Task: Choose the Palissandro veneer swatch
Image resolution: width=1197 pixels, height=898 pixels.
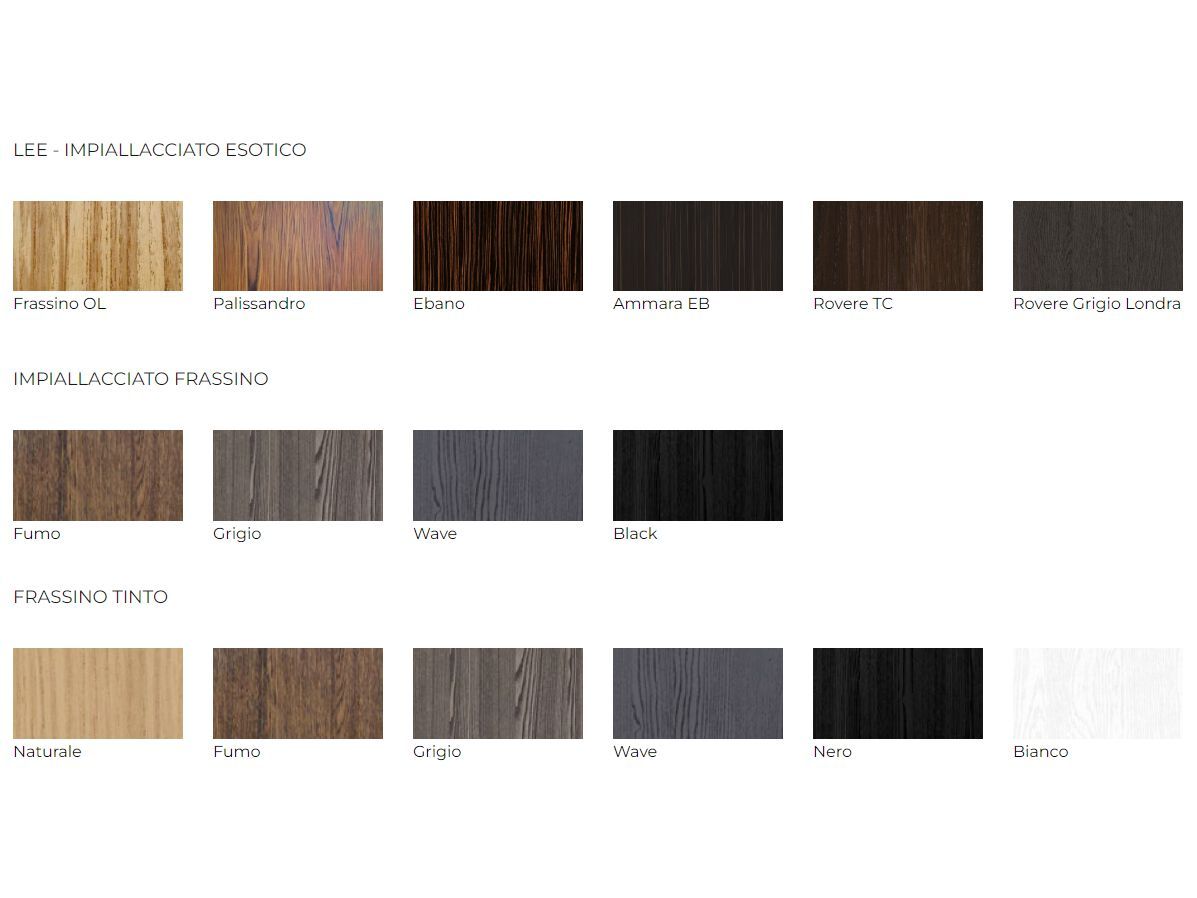Action: tap(298, 246)
